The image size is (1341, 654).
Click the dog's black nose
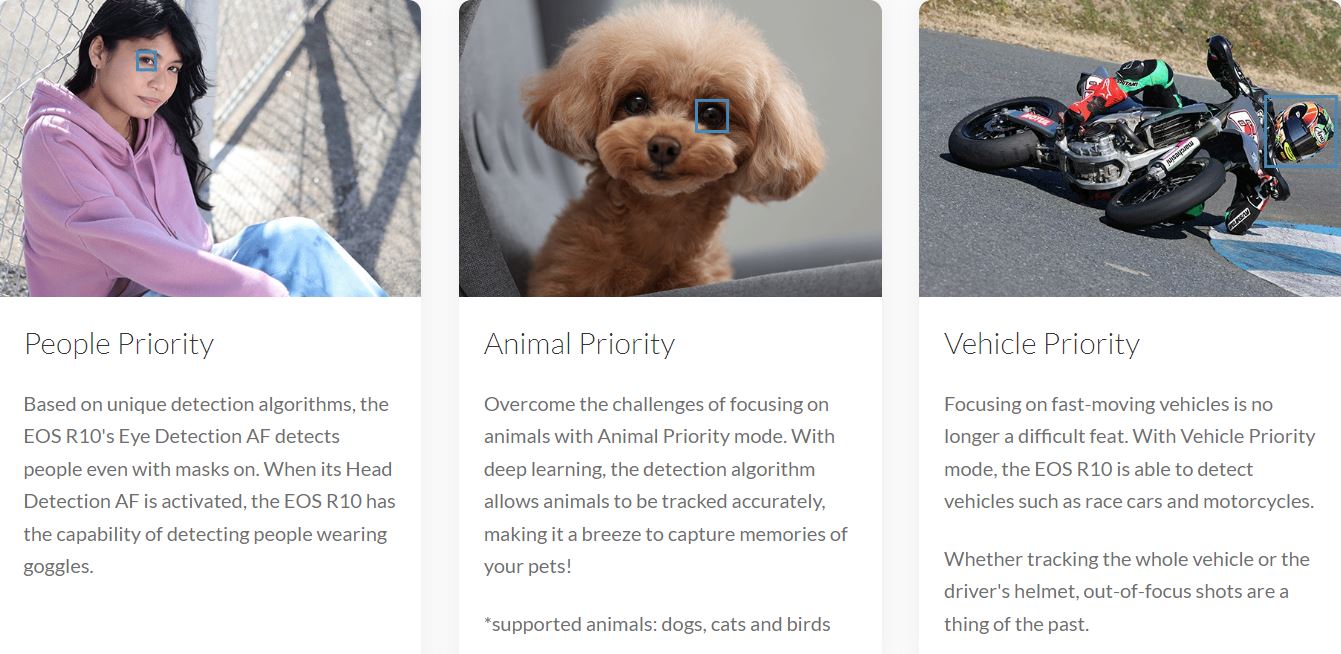tap(663, 150)
